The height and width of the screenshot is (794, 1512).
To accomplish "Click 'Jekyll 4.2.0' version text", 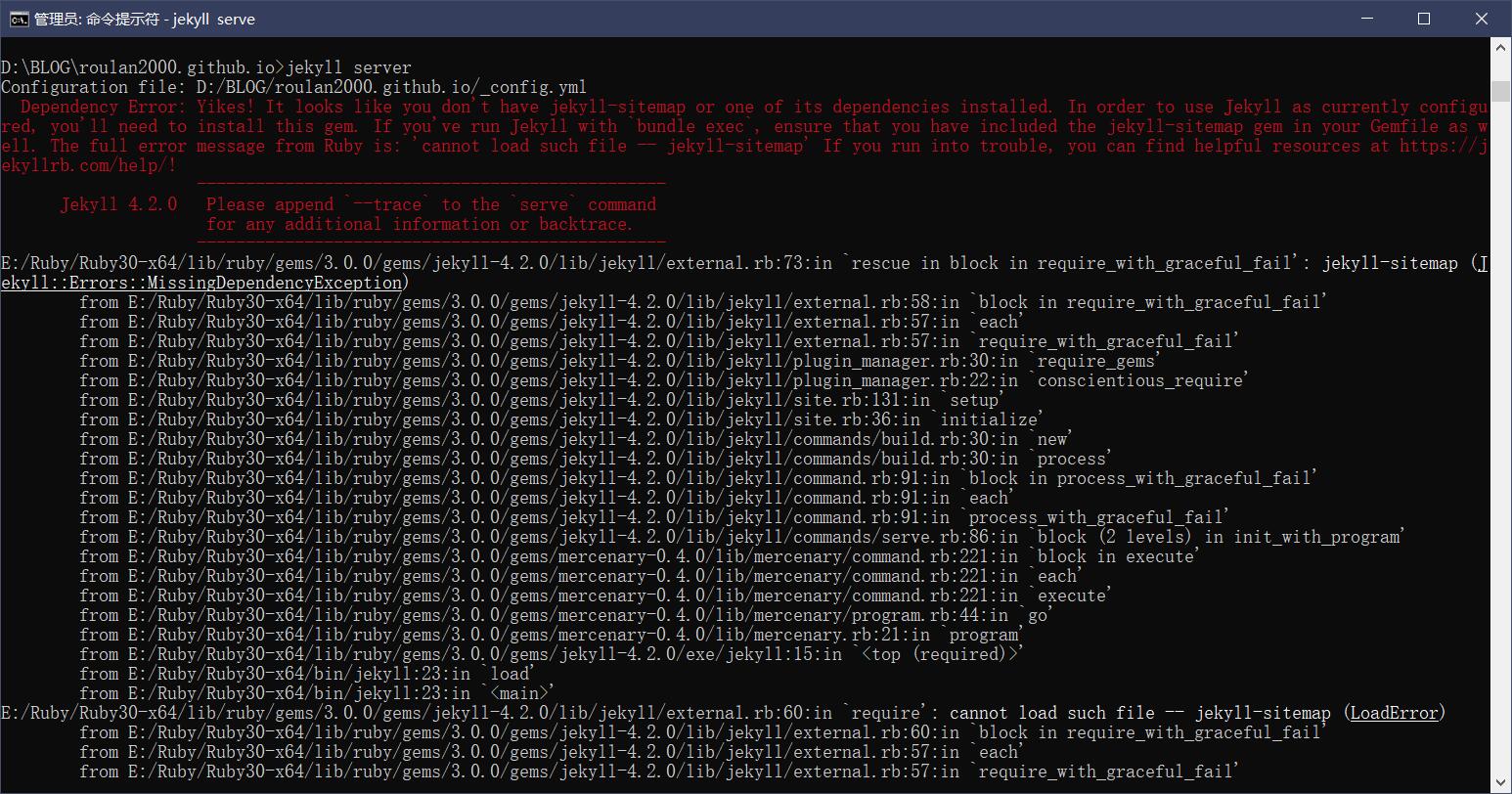I will point(119,204).
